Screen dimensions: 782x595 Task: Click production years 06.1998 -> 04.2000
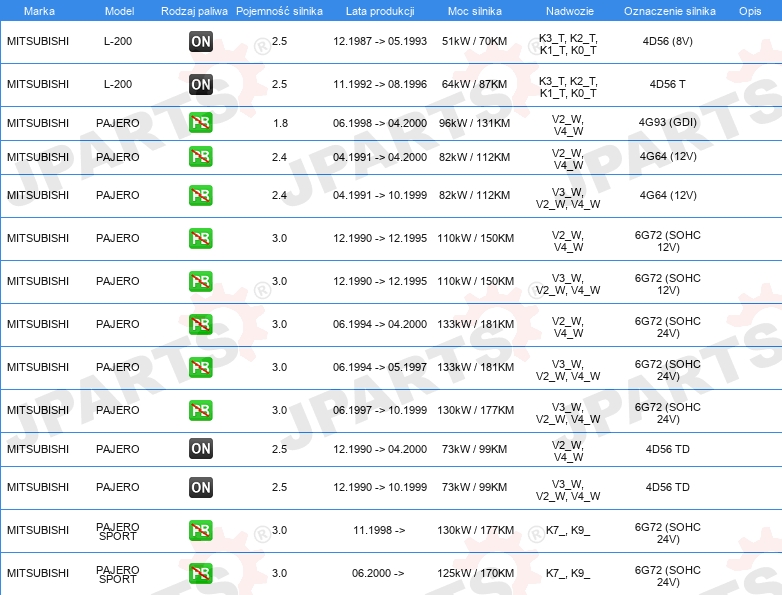click(x=380, y=123)
